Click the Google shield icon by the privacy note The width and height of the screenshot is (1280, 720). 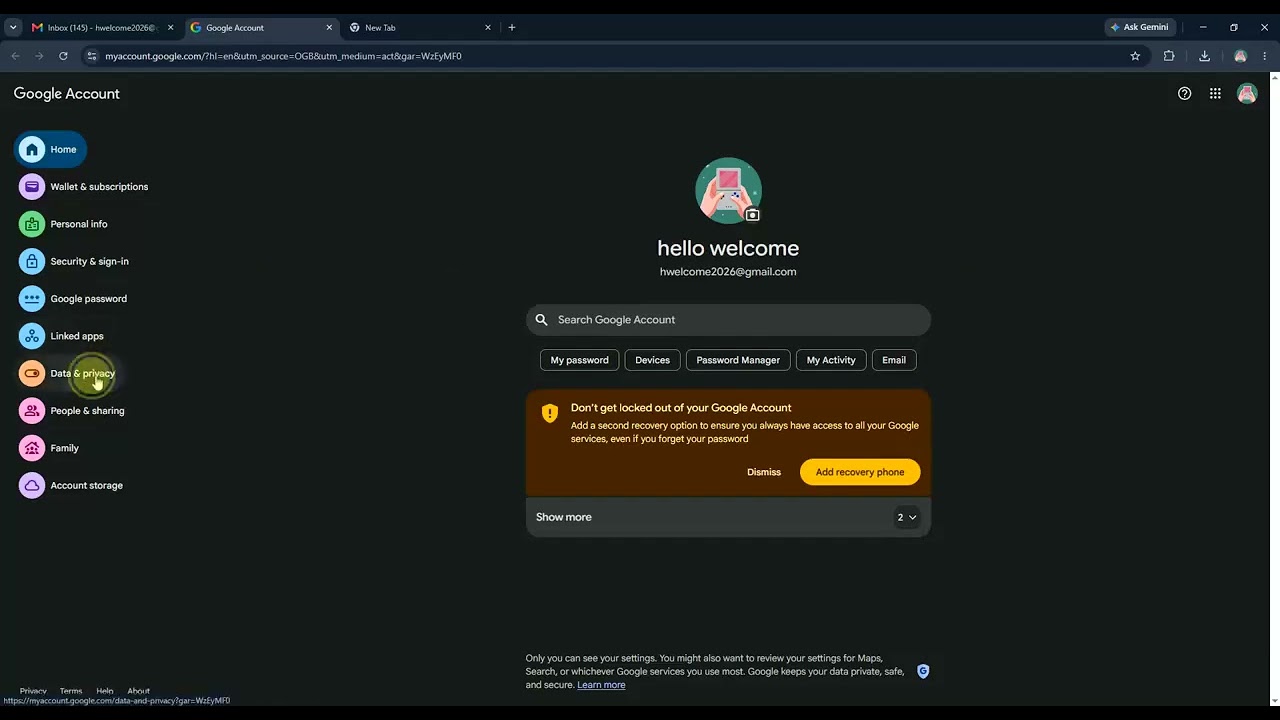923,671
